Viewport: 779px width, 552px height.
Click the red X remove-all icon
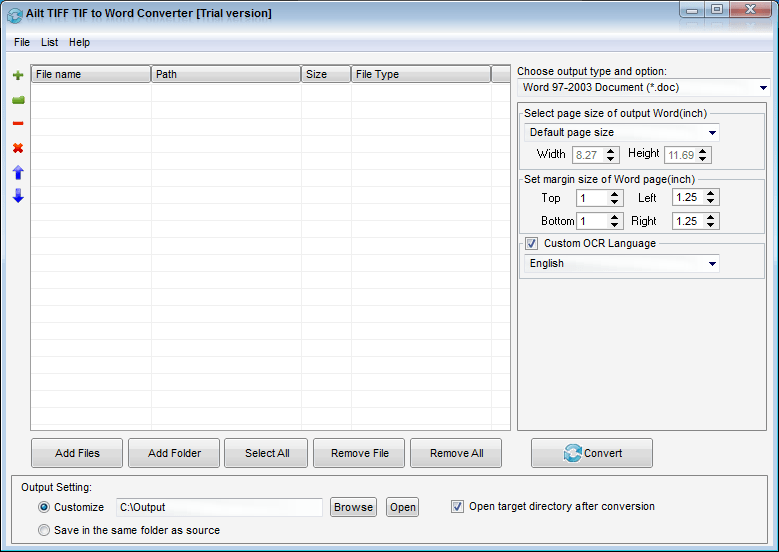tap(18, 148)
